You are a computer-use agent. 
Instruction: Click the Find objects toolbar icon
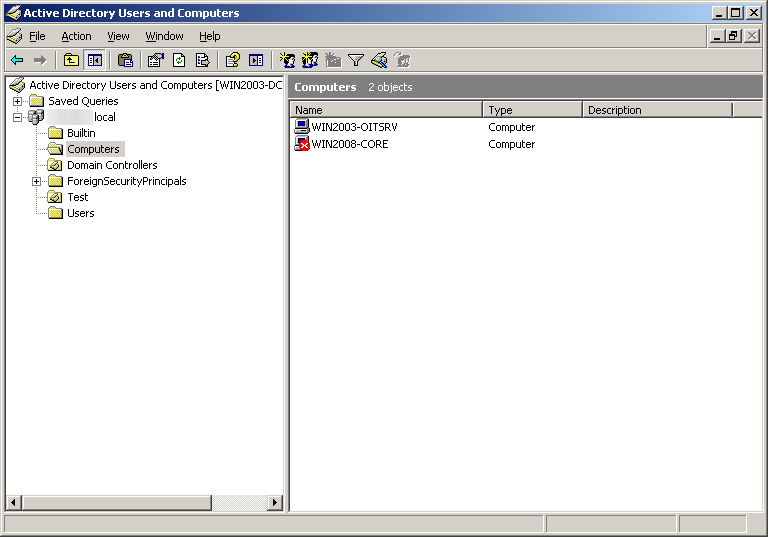point(379,60)
